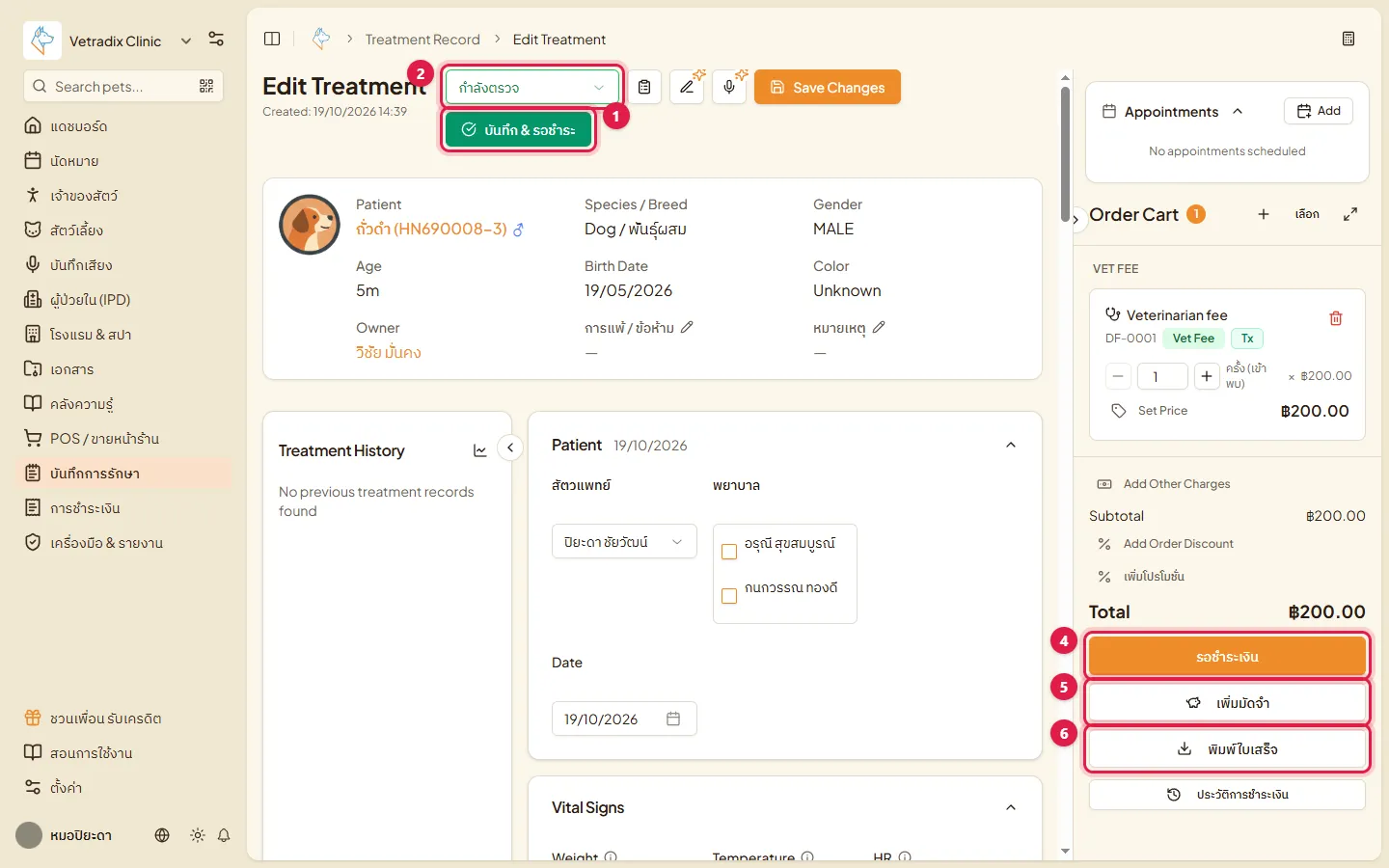This screenshot has height=868, width=1389.
Task: Click the clipboard icon next to status dropdown
Action: point(644,87)
